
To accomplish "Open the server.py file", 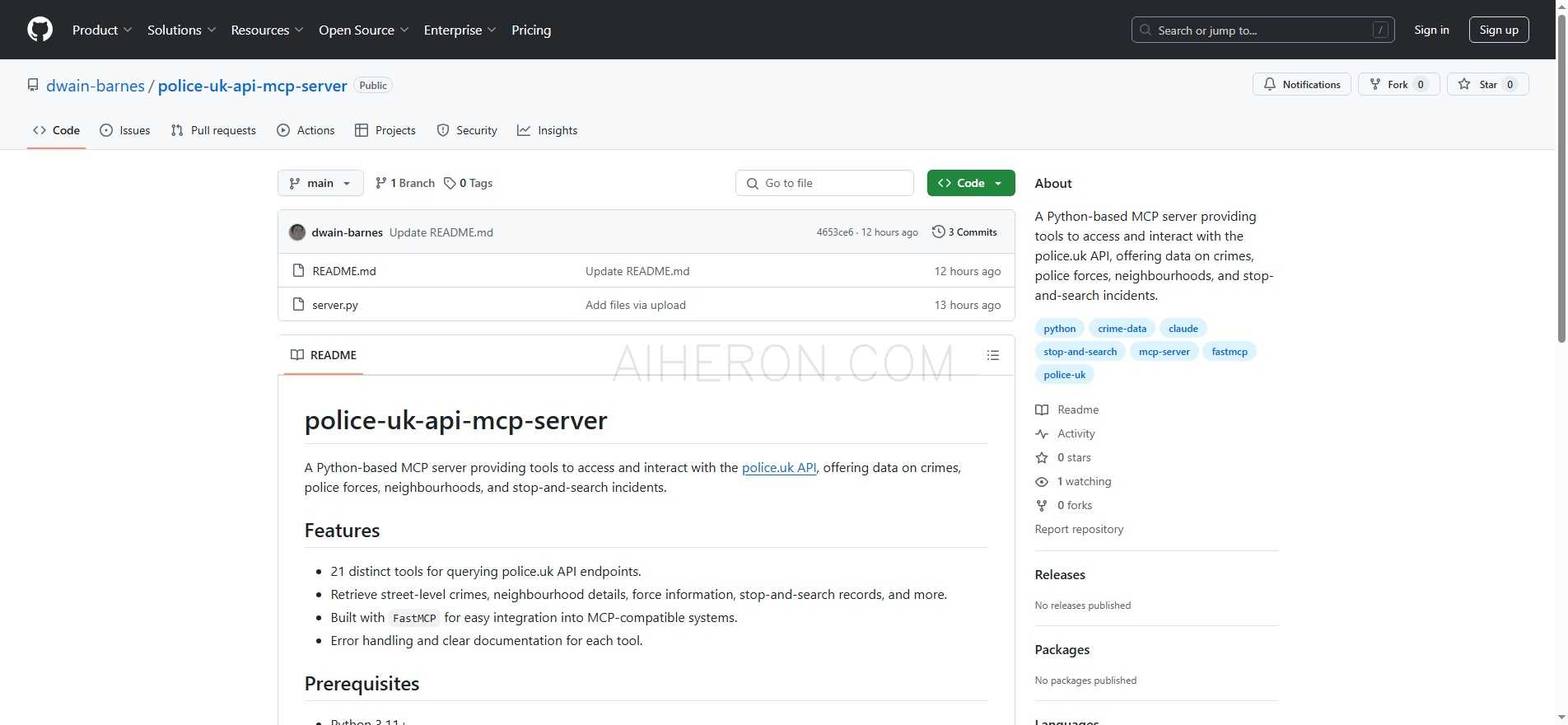I will tap(335, 305).
